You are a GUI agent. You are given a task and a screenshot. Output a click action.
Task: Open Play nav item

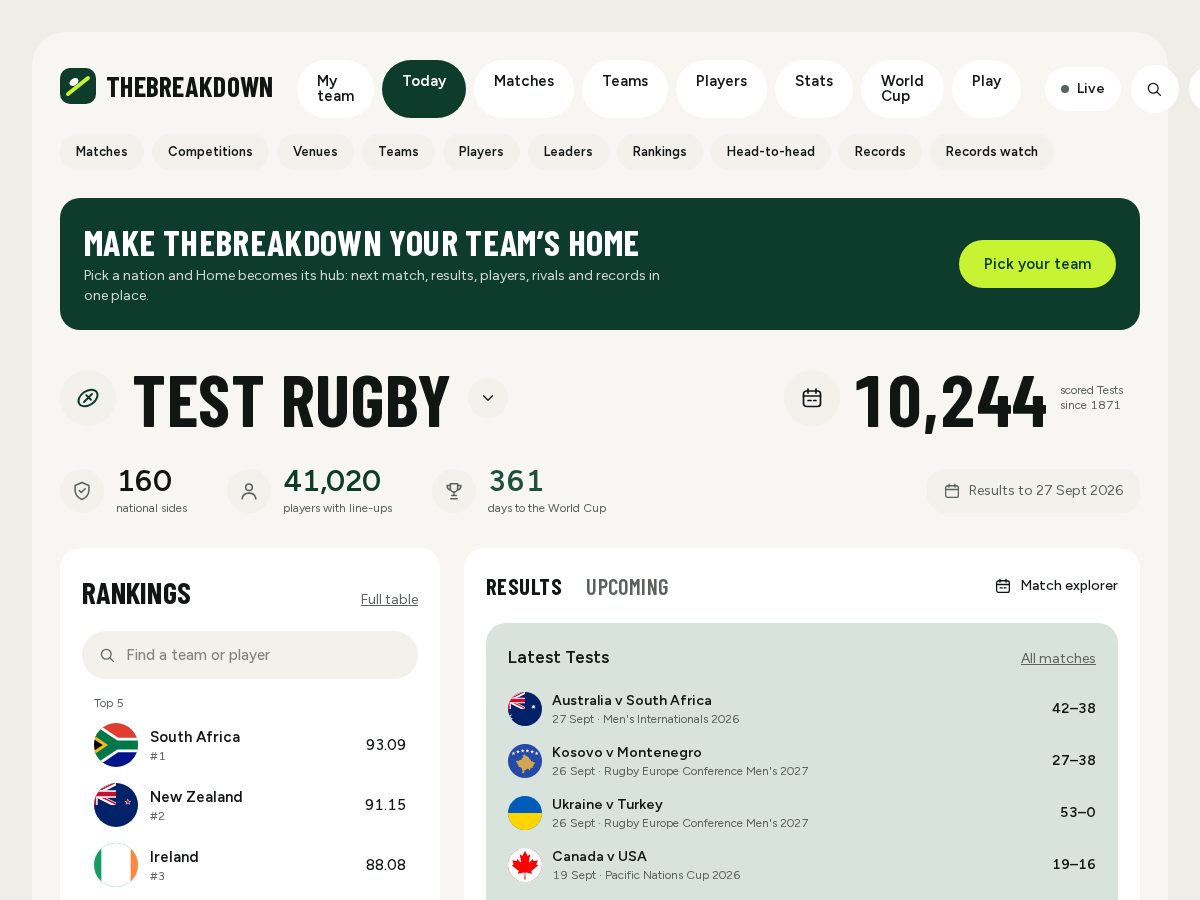[x=986, y=89]
